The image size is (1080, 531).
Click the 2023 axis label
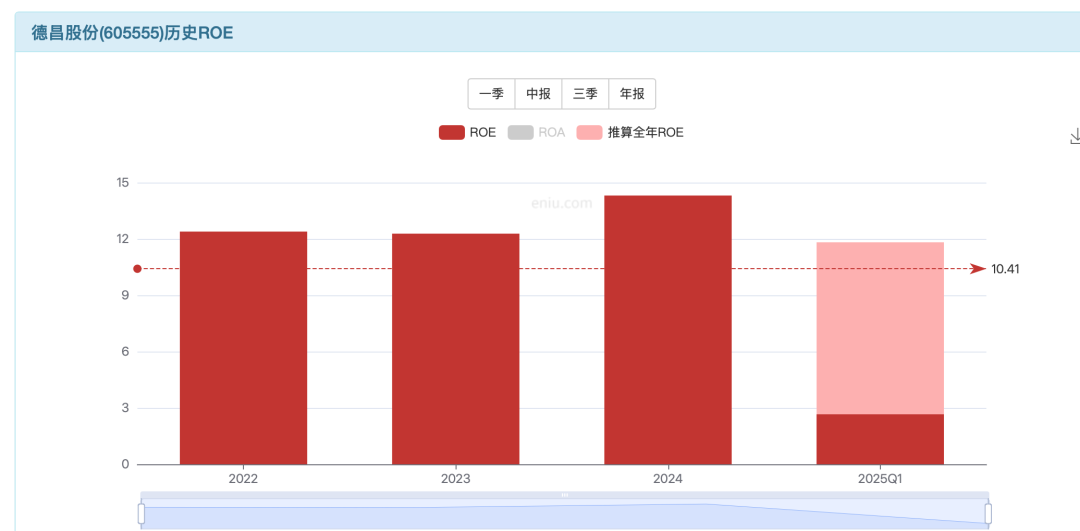[455, 478]
